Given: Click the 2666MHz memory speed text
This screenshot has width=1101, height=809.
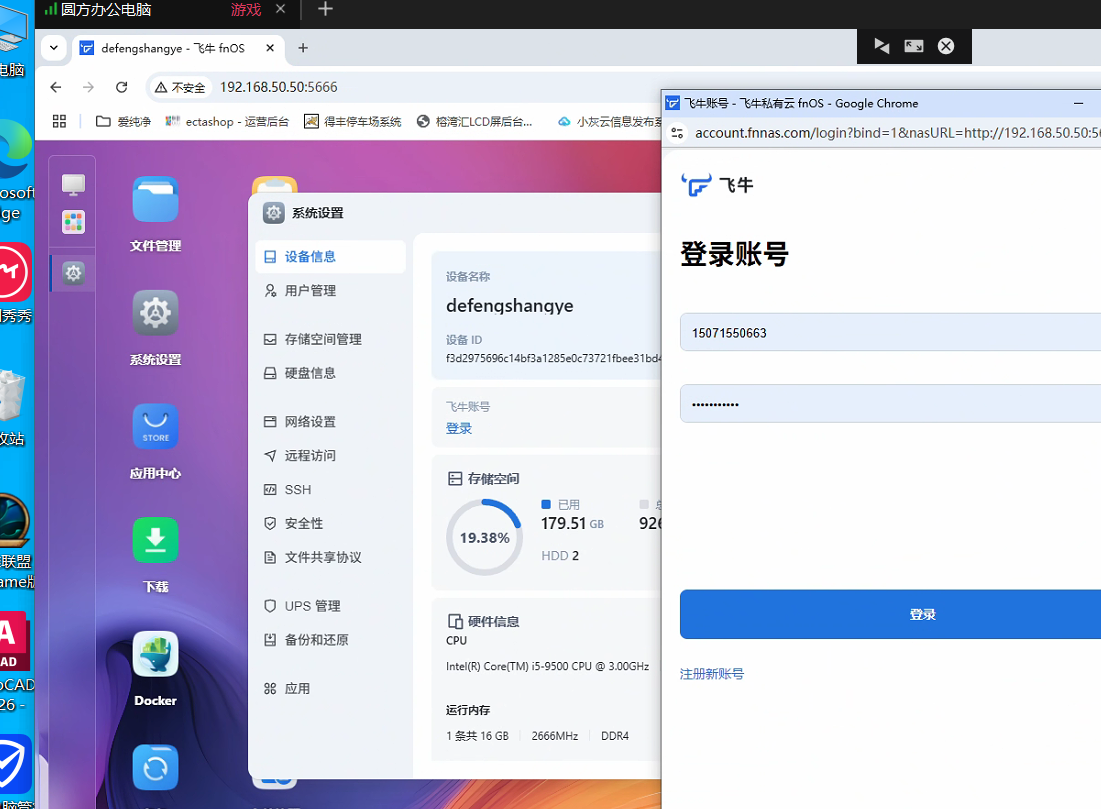Looking at the screenshot, I should tap(555, 736).
